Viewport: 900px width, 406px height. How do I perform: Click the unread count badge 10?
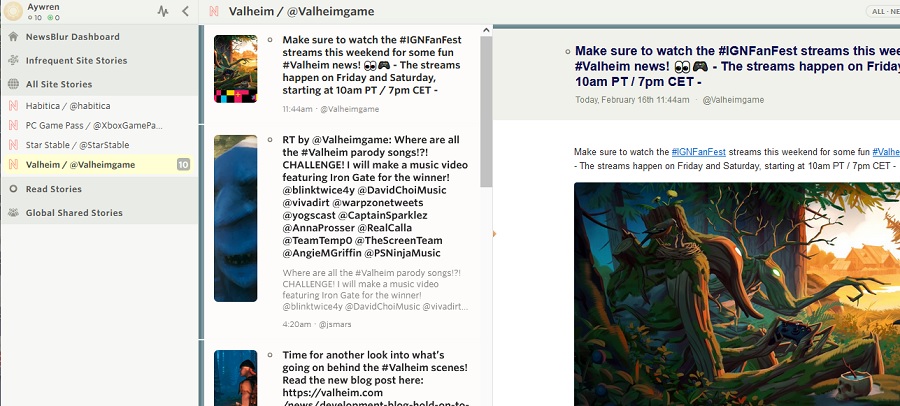coord(183,165)
